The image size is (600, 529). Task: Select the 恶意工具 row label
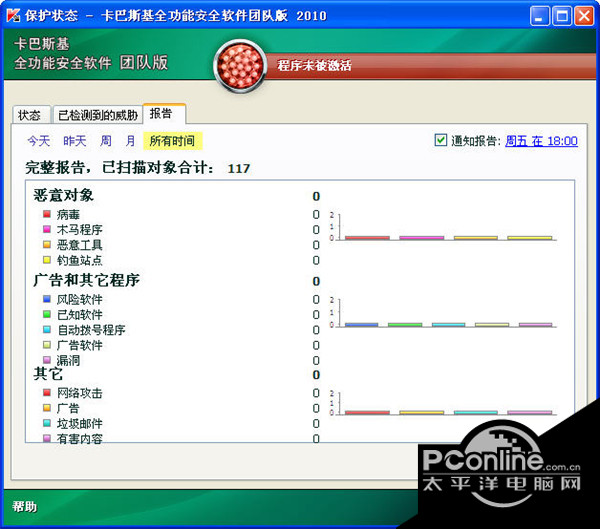point(80,245)
